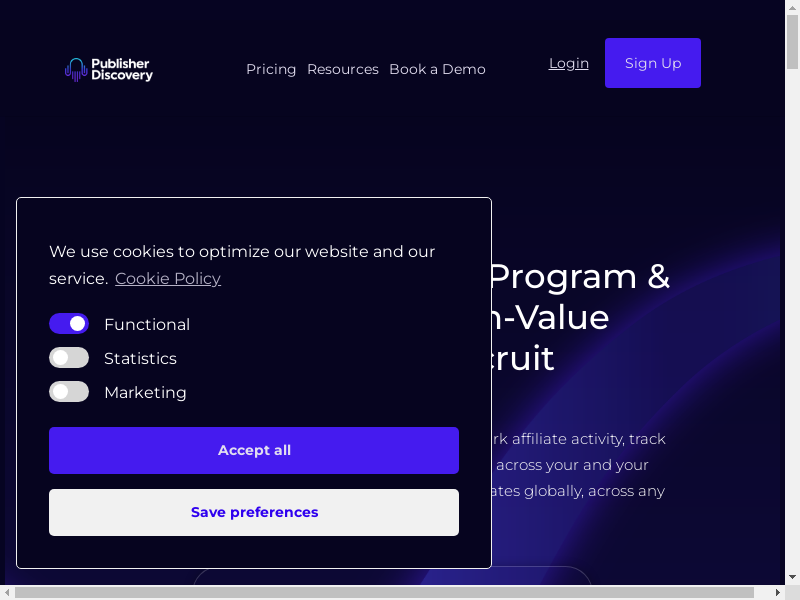Click the Functional label in cookie banner

[147, 324]
